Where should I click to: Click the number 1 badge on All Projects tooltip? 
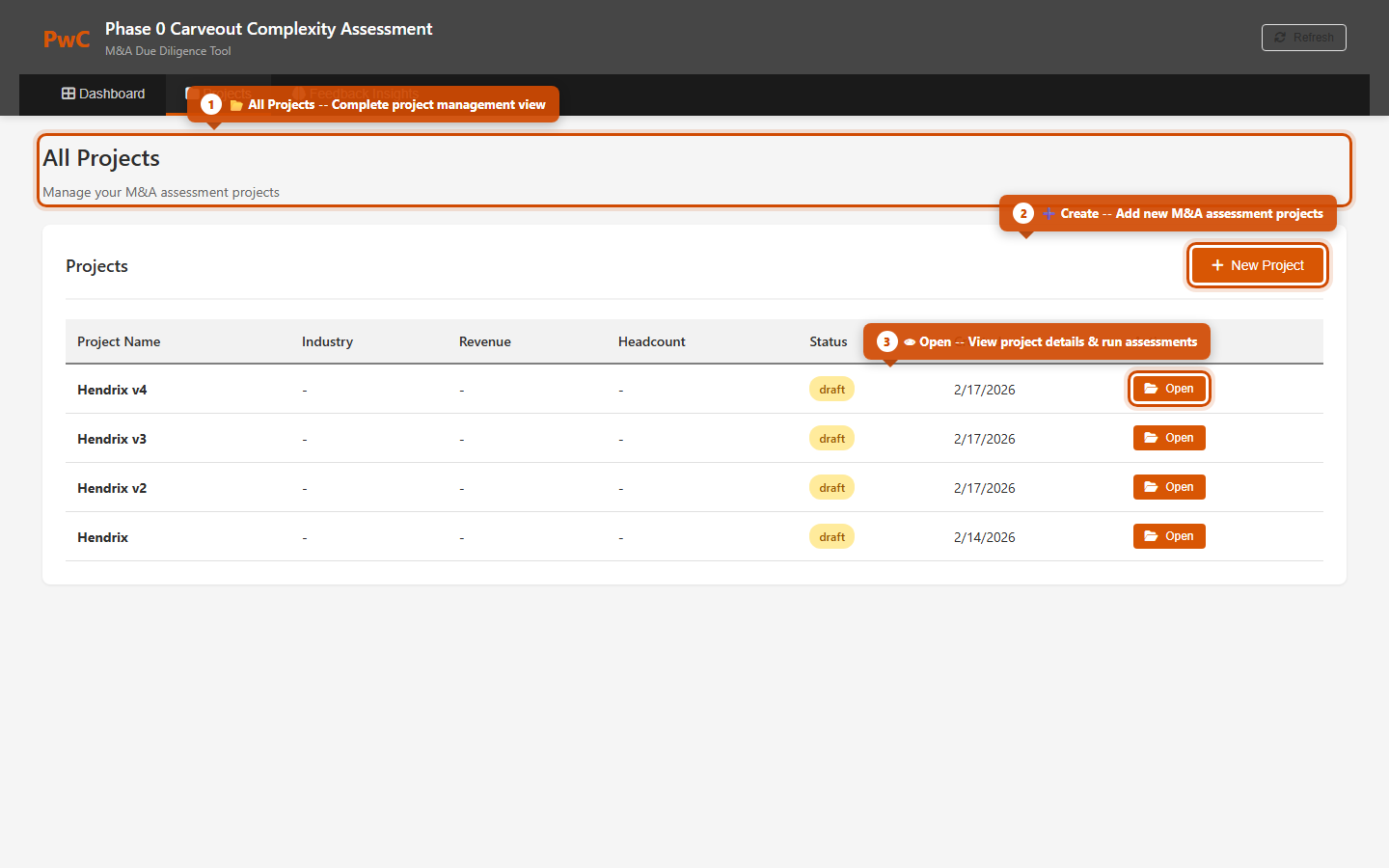pyautogui.click(x=211, y=104)
